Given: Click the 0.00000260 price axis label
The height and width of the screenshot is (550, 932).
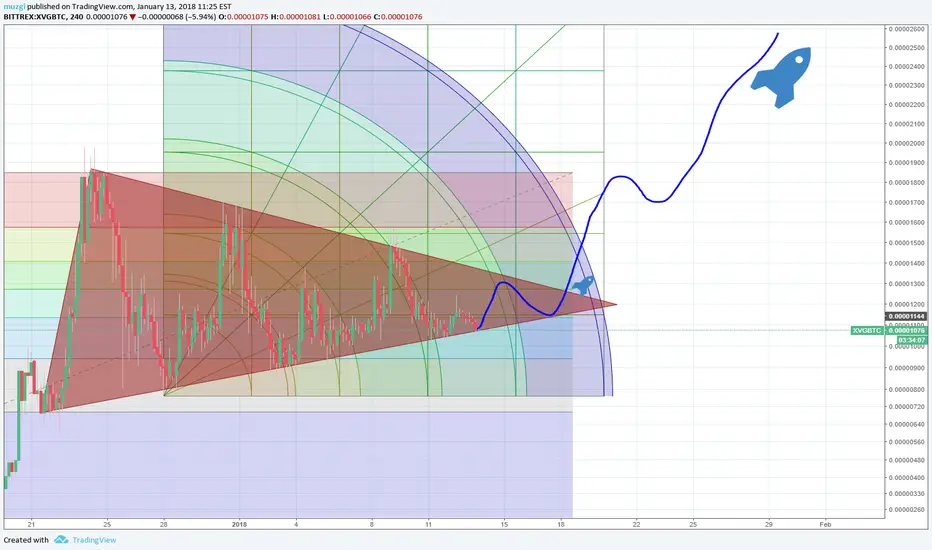Looking at the screenshot, I should point(906,510).
